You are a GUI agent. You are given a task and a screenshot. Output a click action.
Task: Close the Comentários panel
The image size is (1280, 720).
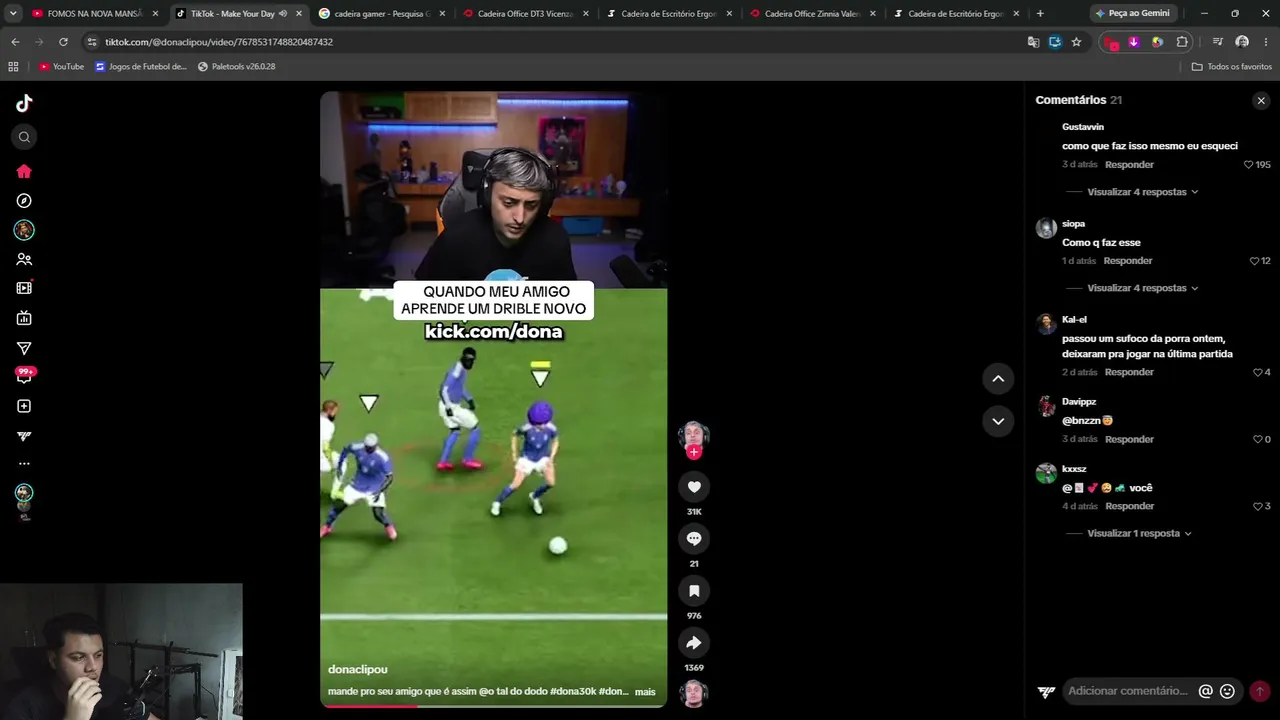1261,100
